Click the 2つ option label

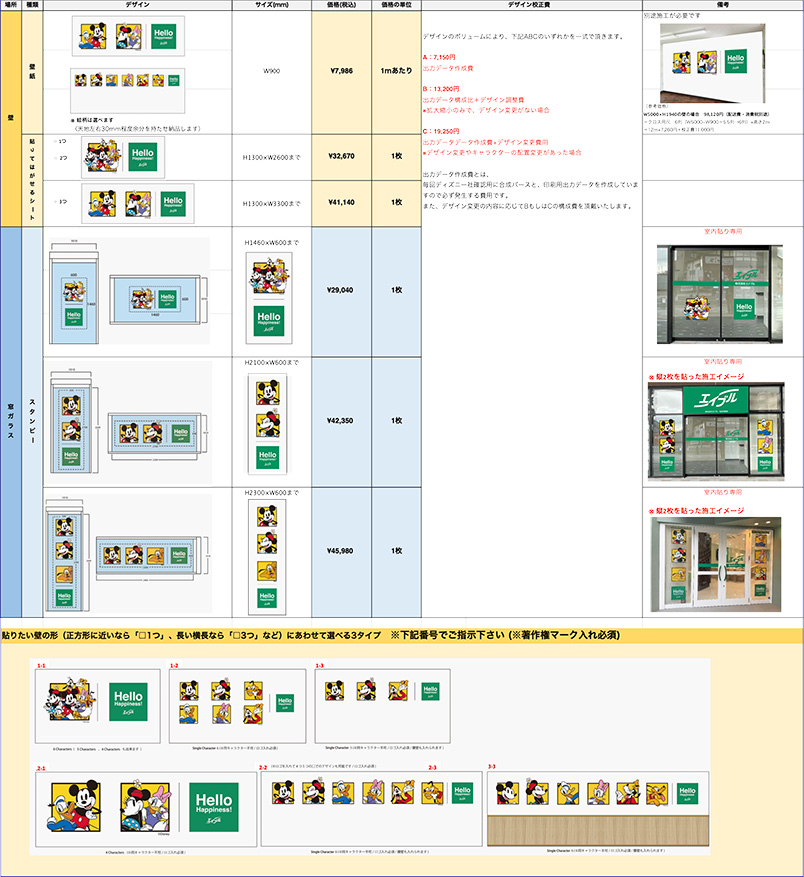point(63,158)
